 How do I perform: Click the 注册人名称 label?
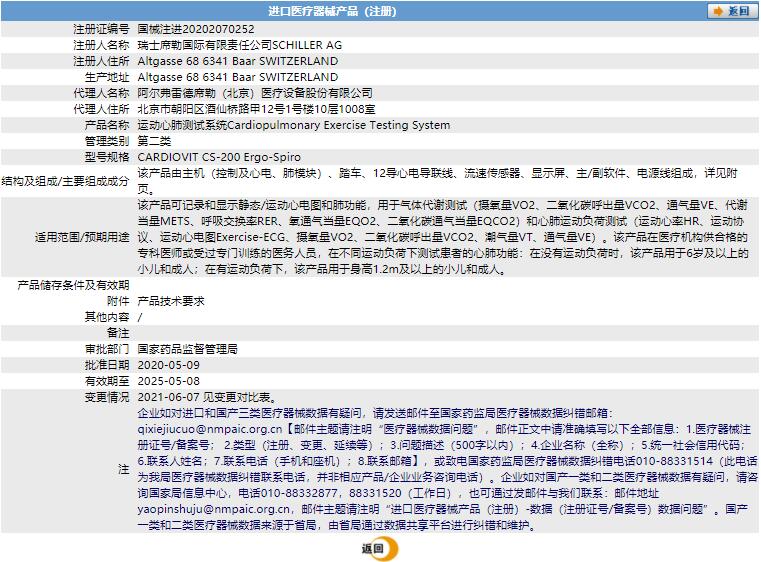[101, 45]
